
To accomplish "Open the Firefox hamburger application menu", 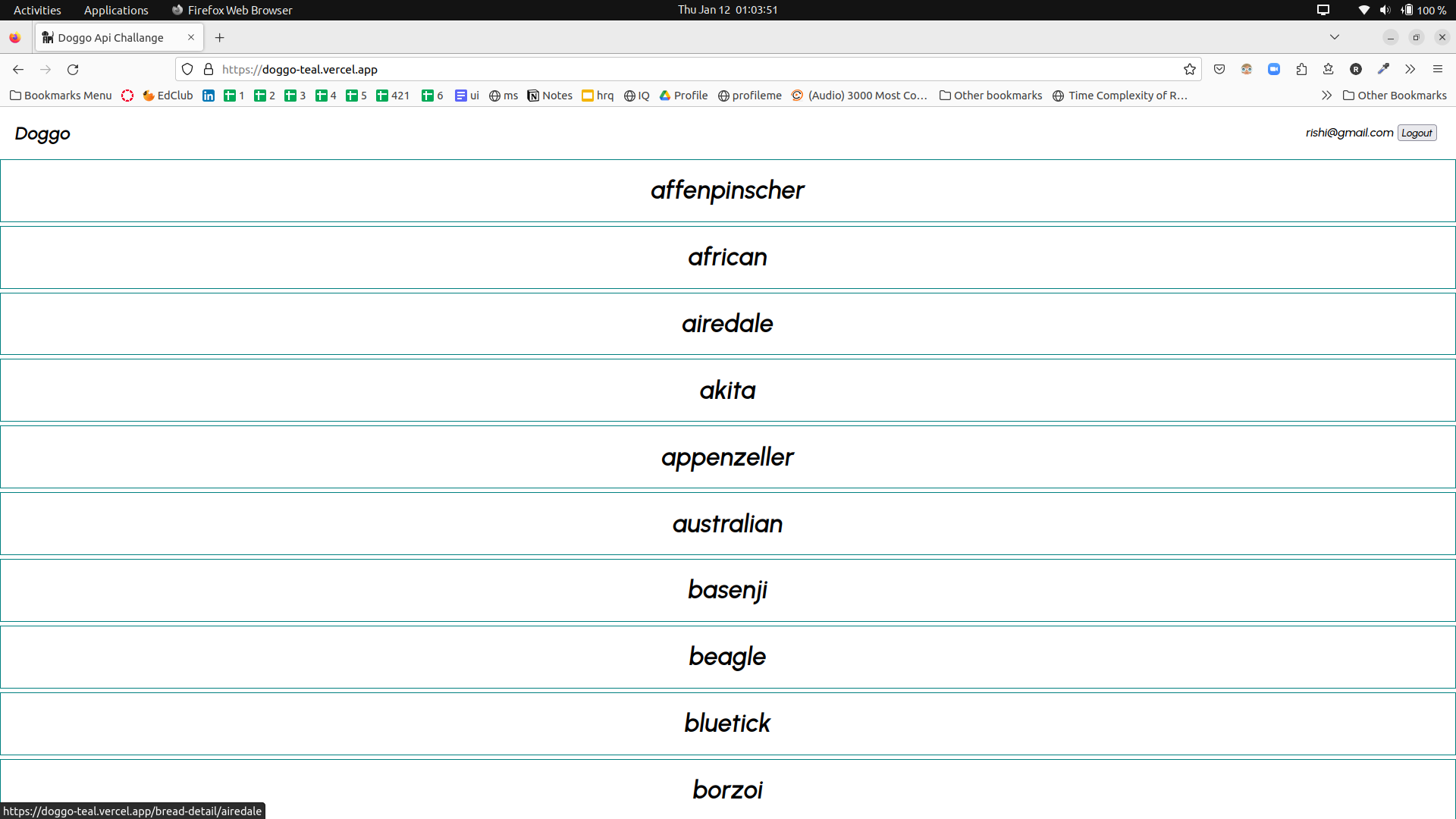I will 1437,69.
